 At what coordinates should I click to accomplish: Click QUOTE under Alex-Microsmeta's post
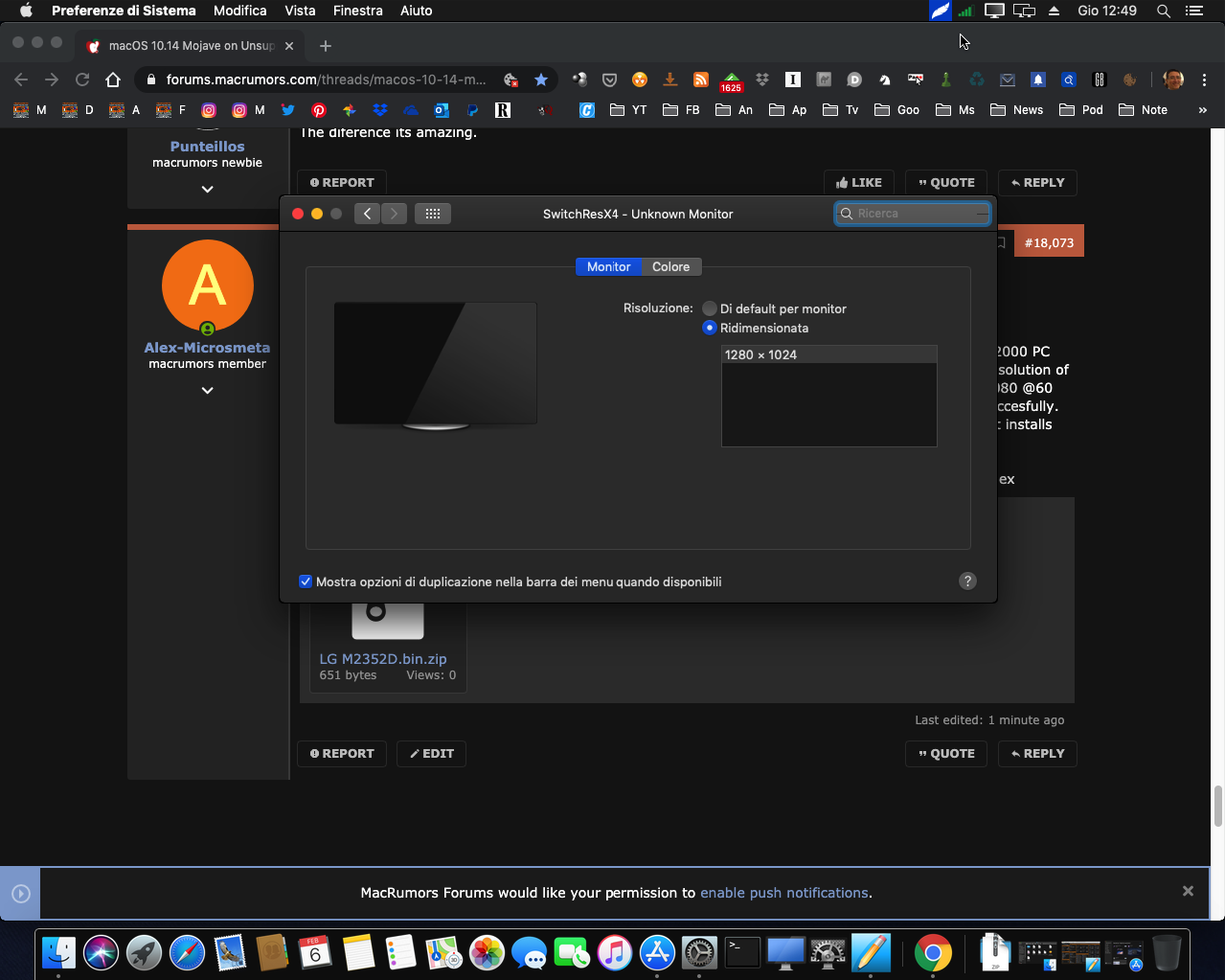click(x=946, y=753)
